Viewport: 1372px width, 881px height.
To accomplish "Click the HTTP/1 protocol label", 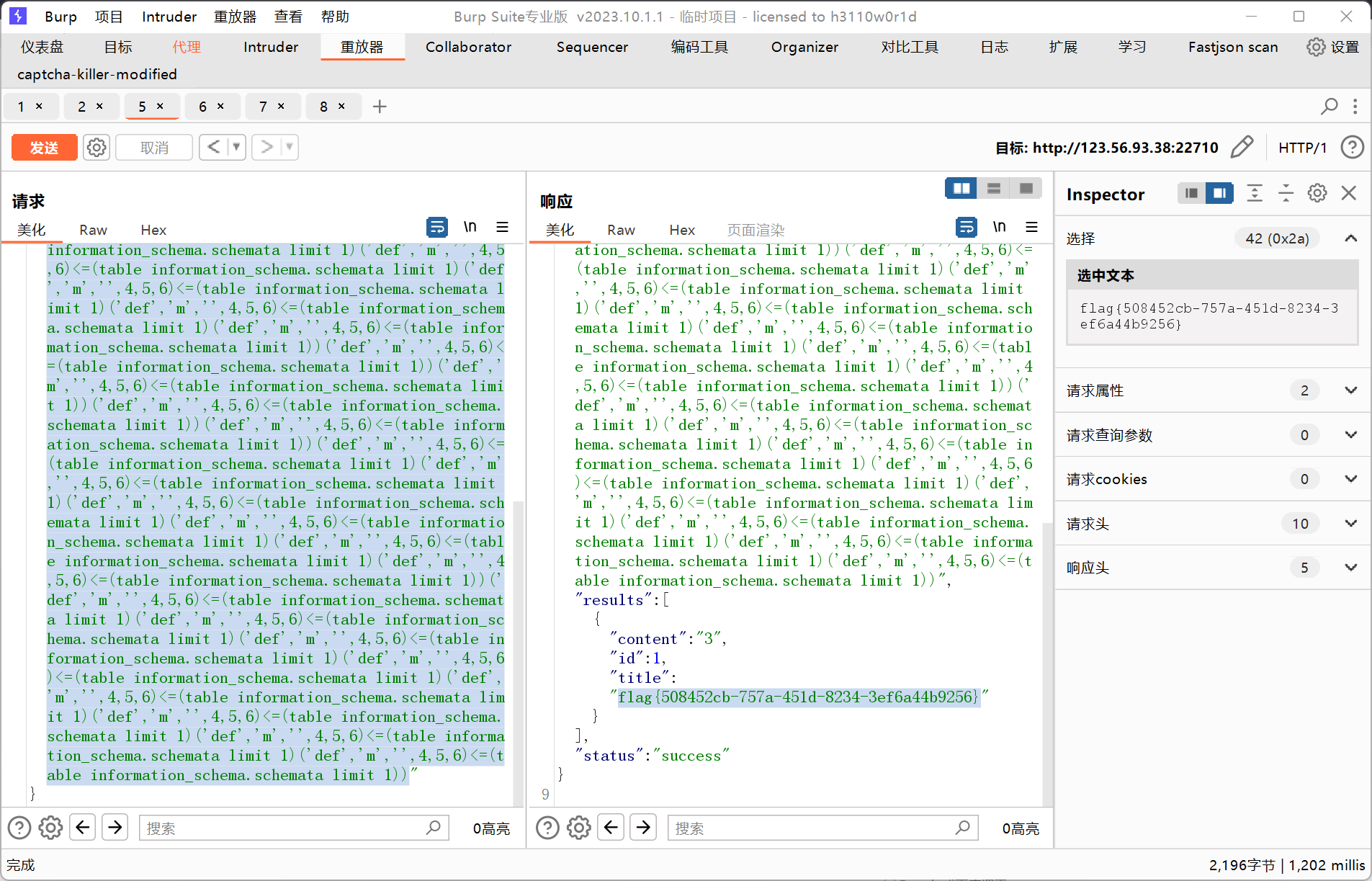I will tap(1302, 148).
